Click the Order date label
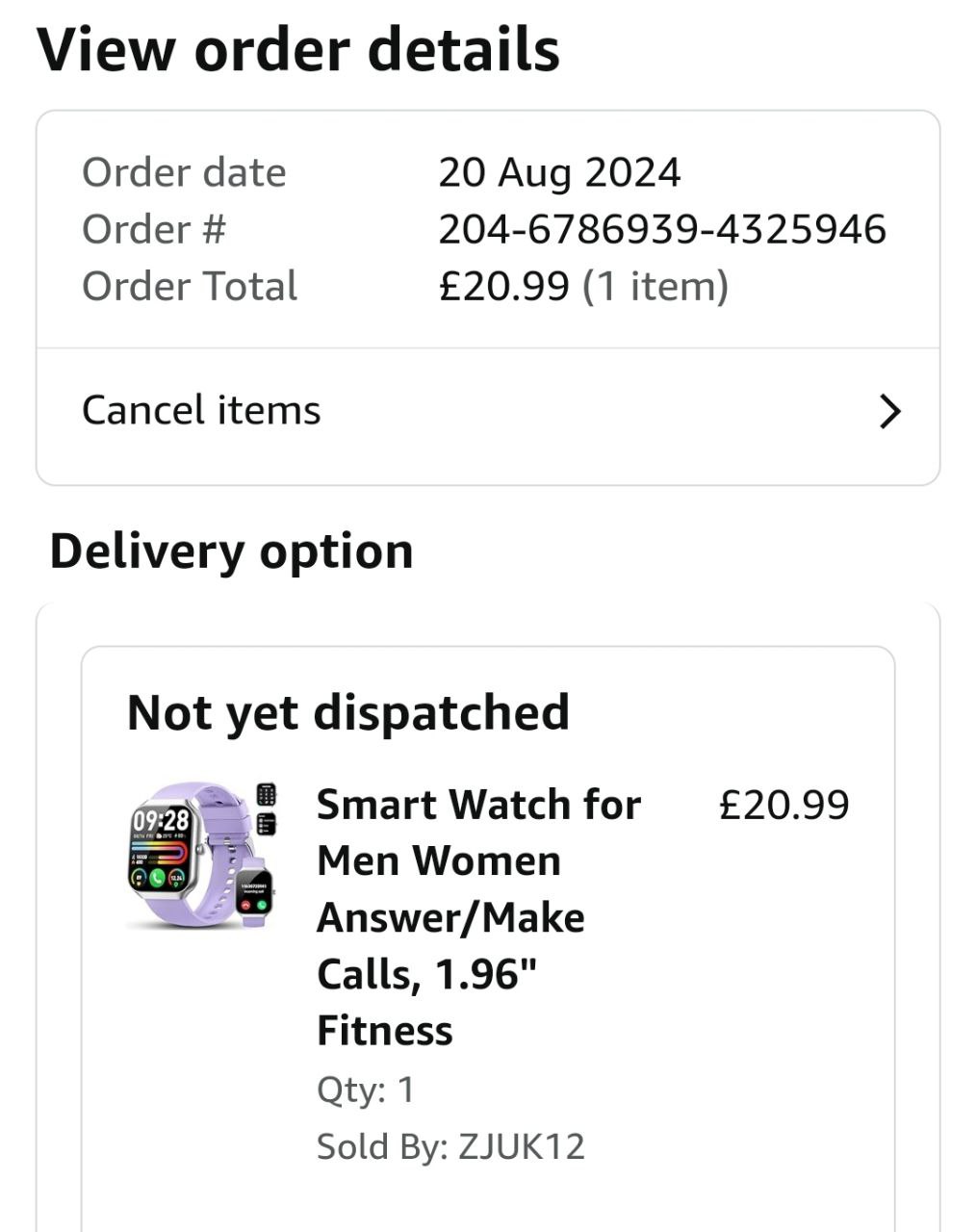This screenshot has height=1232, width=976. point(184,173)
